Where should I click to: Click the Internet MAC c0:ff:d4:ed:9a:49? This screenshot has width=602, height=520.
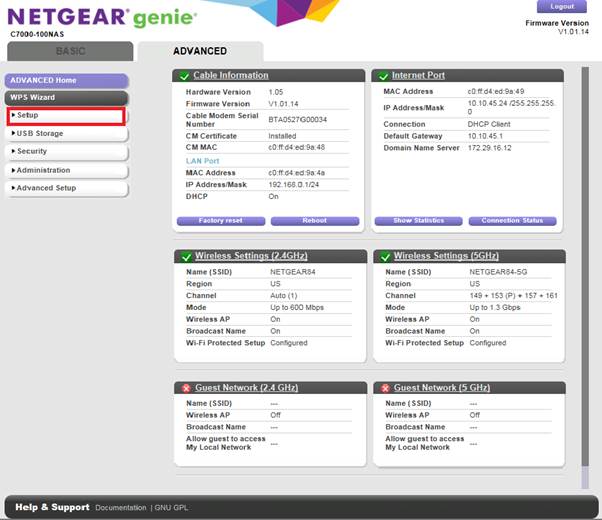pos(496,91)
